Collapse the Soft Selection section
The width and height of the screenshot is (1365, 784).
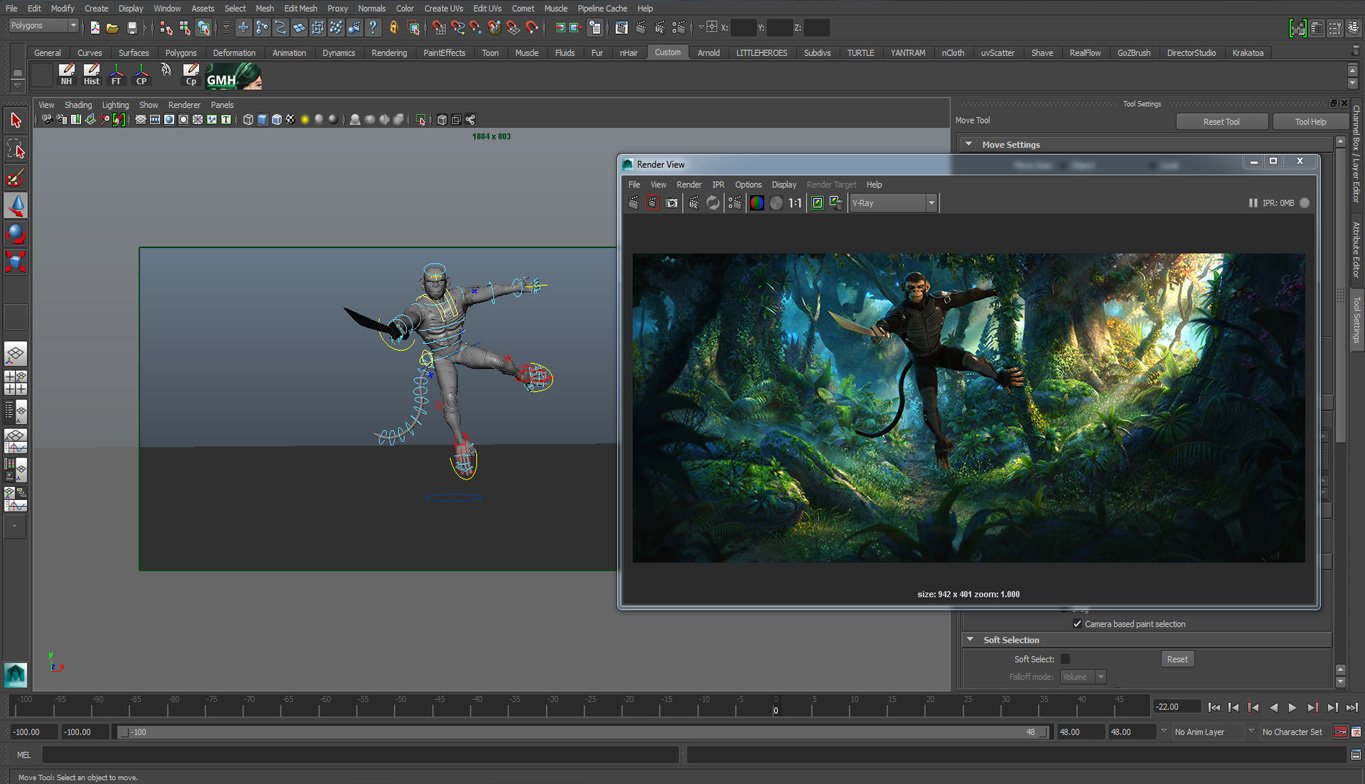[x=968, y=640]
